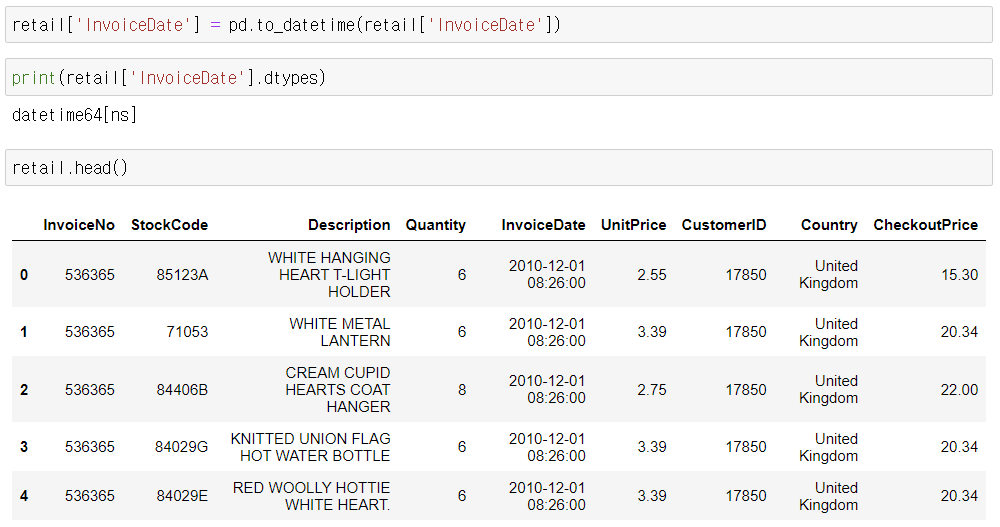Image resolution: width=1000 pixels, height=527 pixels.
Task: Click the Country column header
Action: point(829,225)
